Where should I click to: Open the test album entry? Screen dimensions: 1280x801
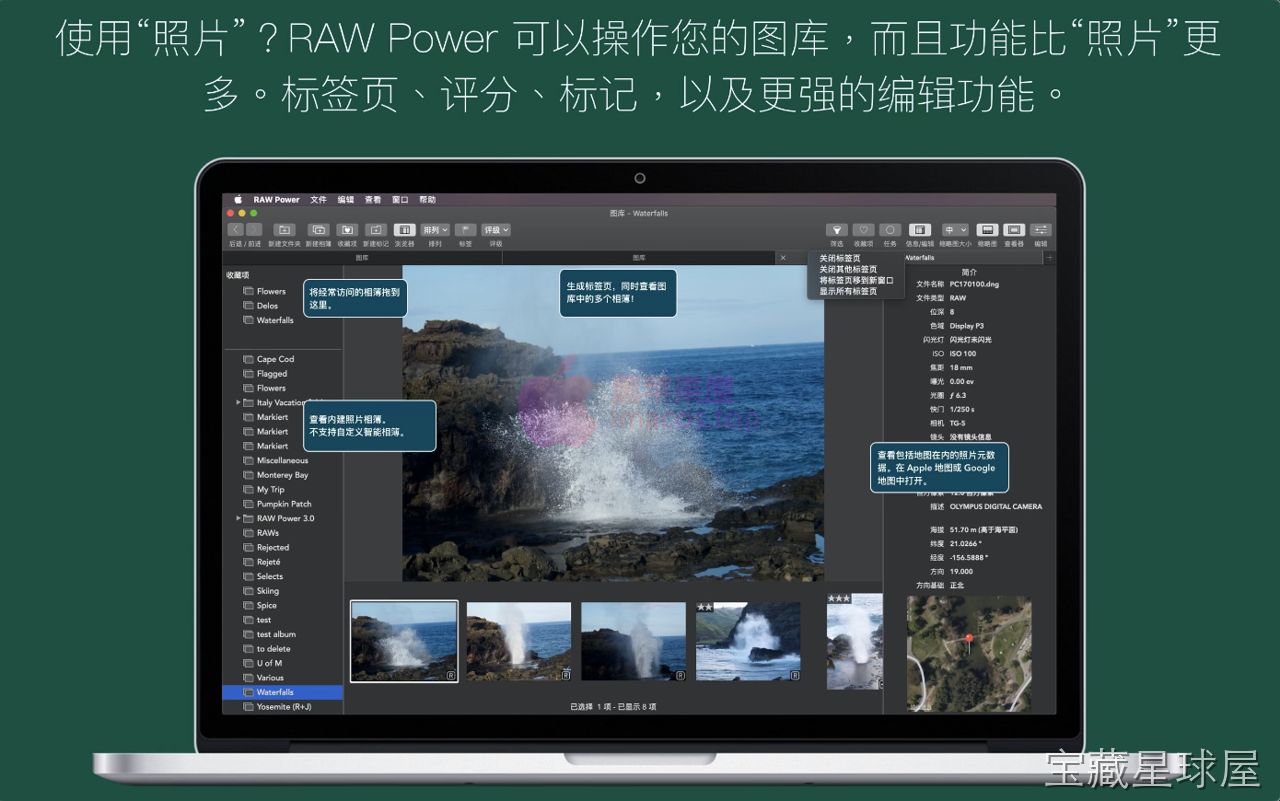click(x=276, y=634)
